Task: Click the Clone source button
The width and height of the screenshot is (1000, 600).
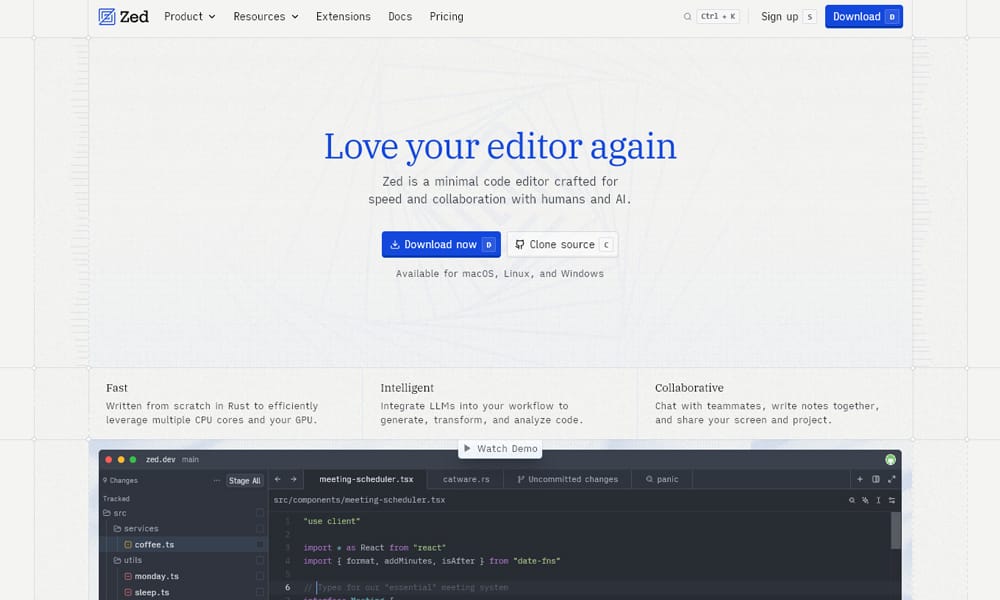Action: tap(561, 244)
